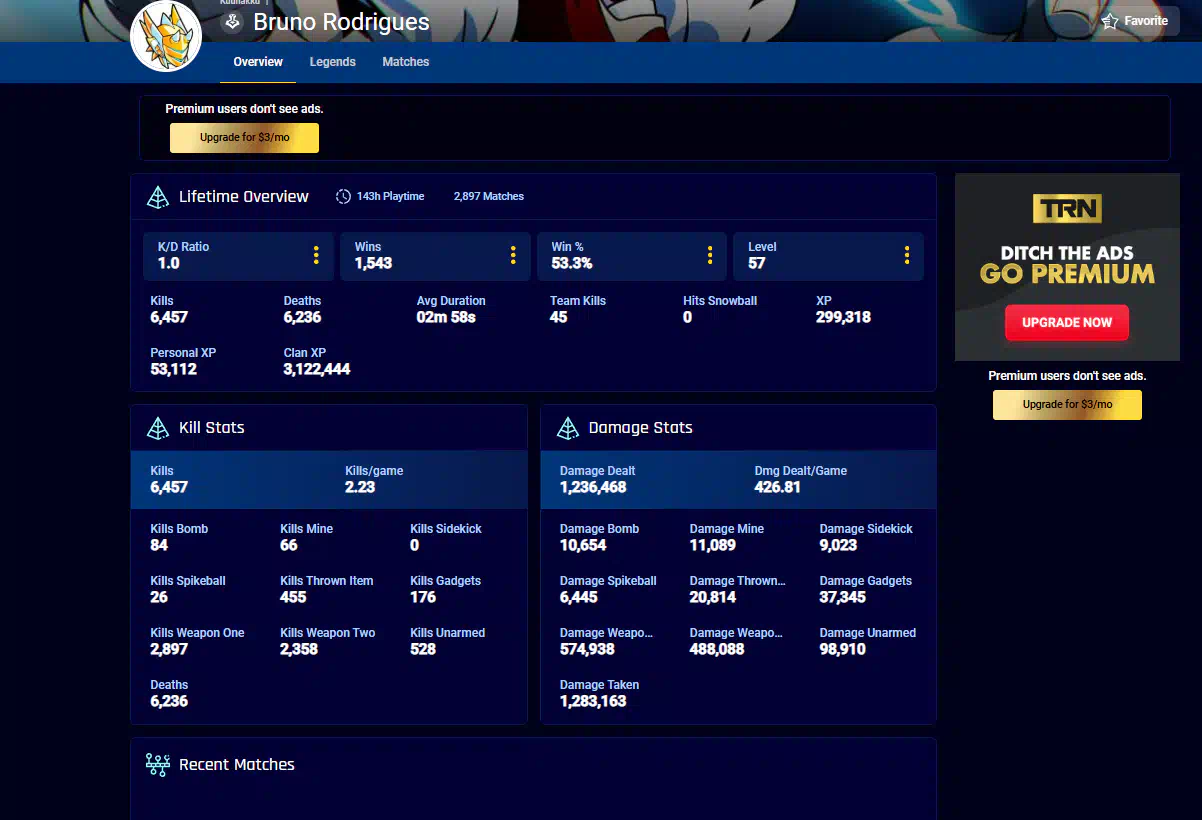Switch to the Matches tab
Viewport: 1202px width, 820px height.
[405, 62]
